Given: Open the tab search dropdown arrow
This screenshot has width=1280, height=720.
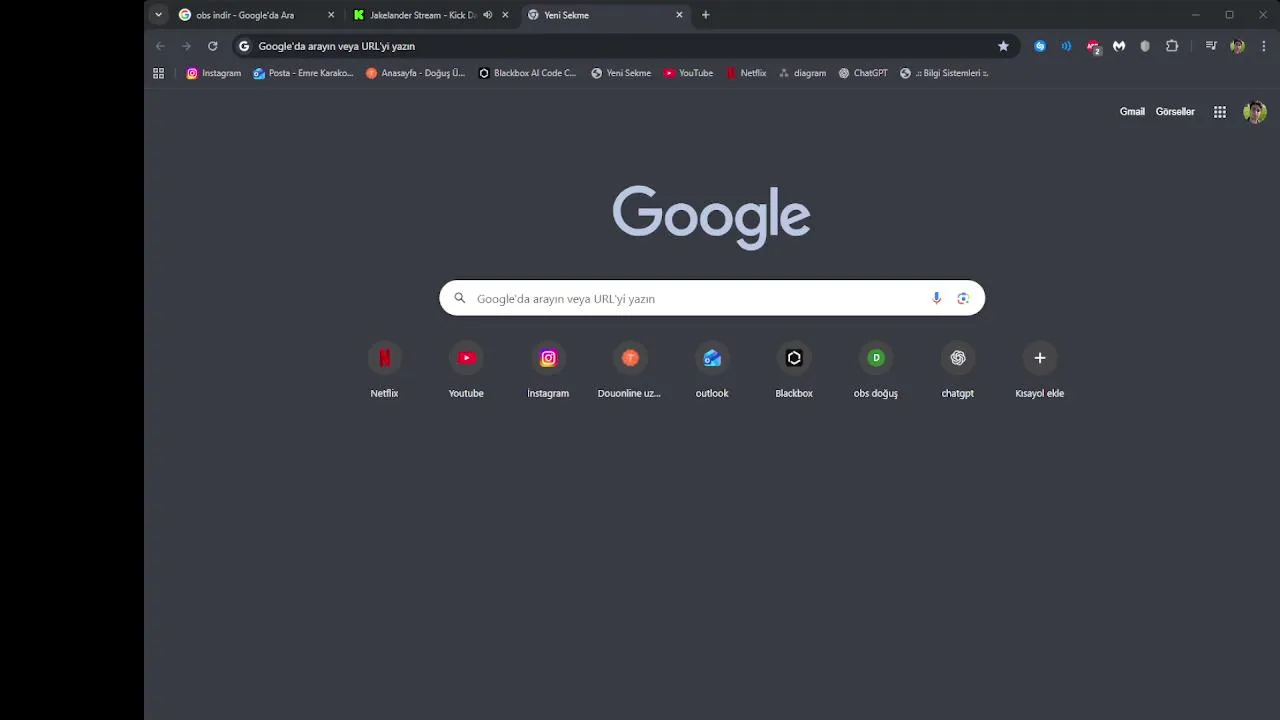Looking at the screenshot, I should (158, 15).
